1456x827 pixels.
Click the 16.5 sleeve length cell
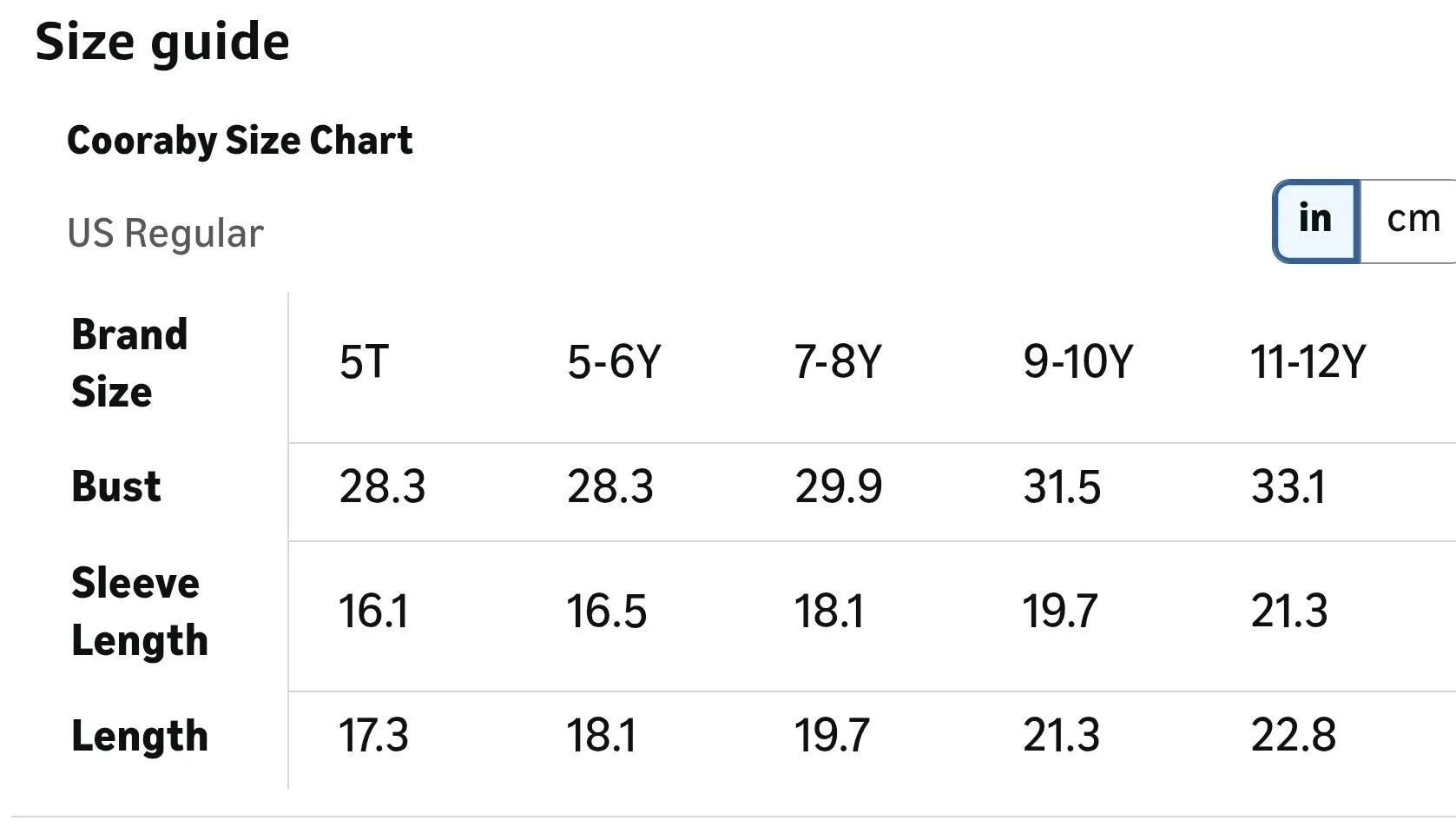pos(606,612)
